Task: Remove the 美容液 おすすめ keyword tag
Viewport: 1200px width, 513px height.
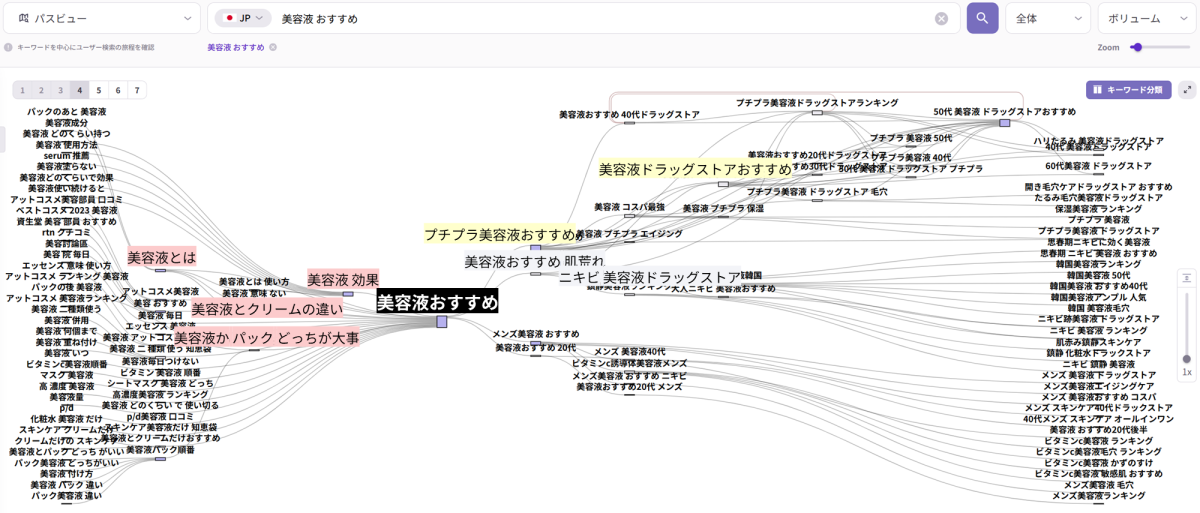Action: tap(274, 47)
